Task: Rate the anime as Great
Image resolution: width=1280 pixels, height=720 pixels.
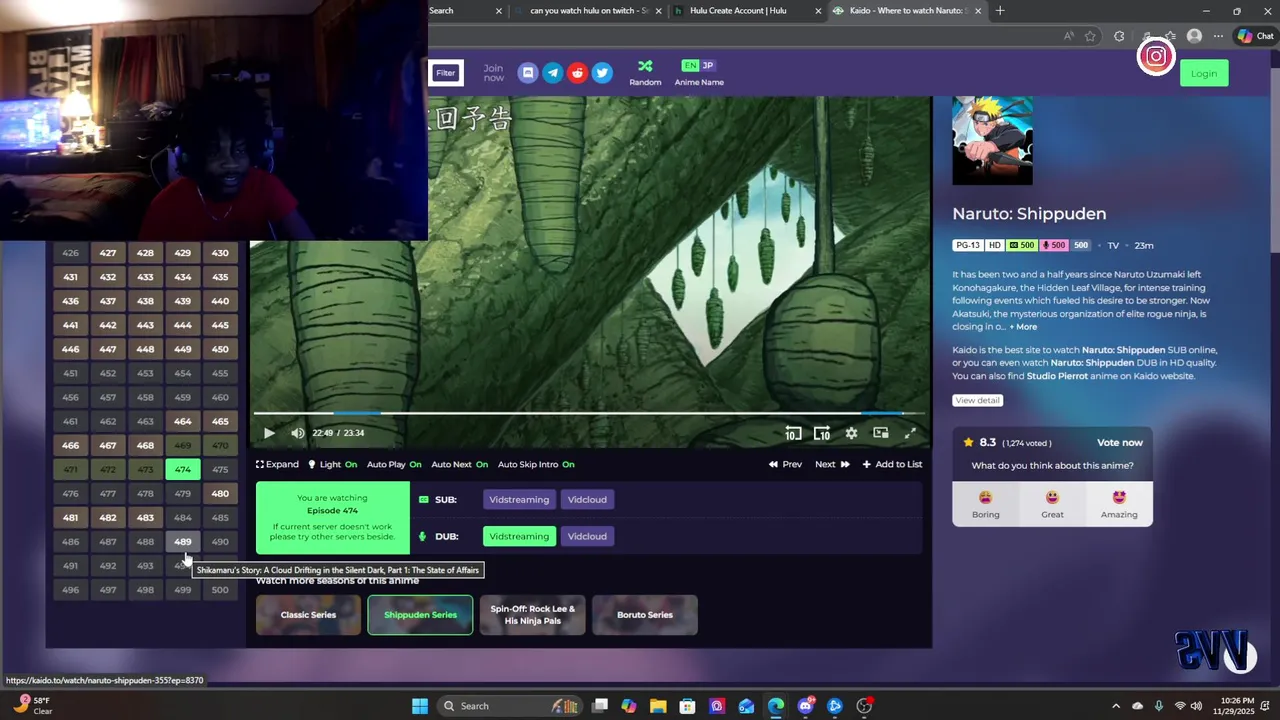Action: click(x=1052, y=504)
